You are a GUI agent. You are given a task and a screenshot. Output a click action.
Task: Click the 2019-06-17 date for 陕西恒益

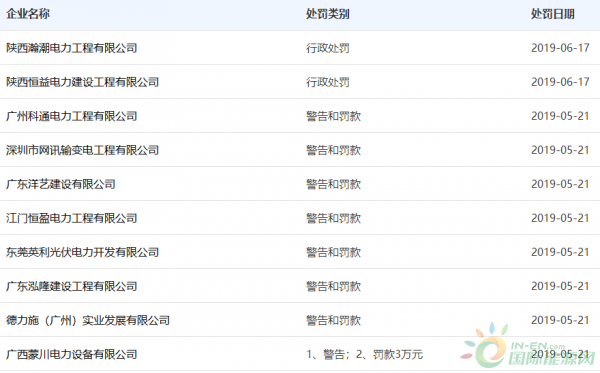pos(560,82)
